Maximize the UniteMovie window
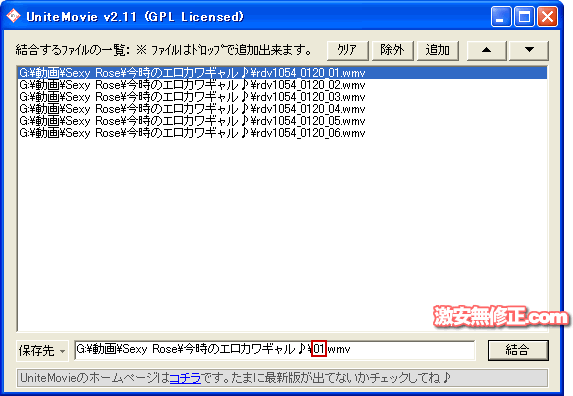 tap(524, 16)
